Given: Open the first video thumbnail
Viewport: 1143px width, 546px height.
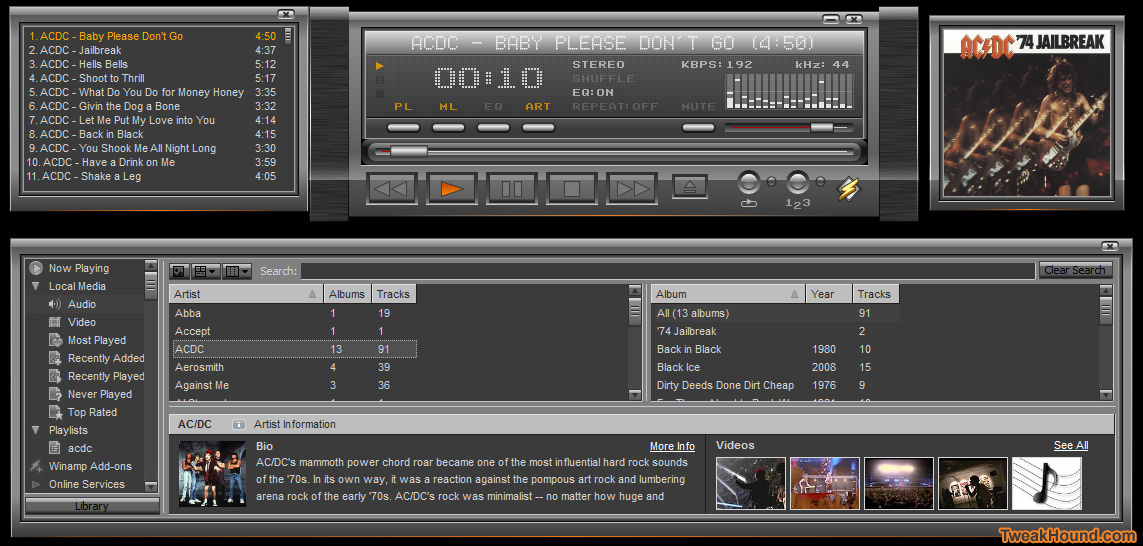Looking at the screenshot, I should (751, 483).
